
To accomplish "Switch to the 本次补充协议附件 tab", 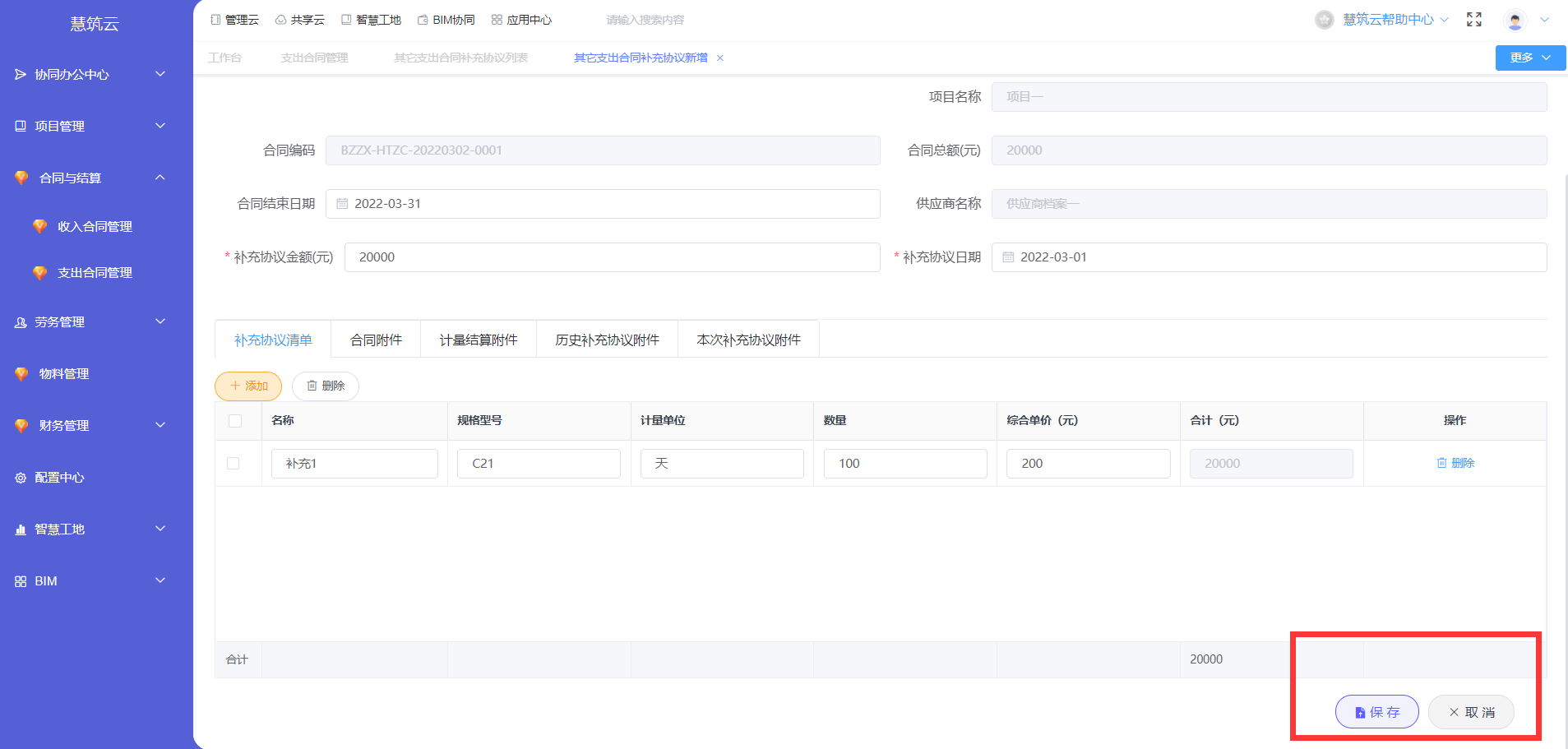I will pos(748,340).
